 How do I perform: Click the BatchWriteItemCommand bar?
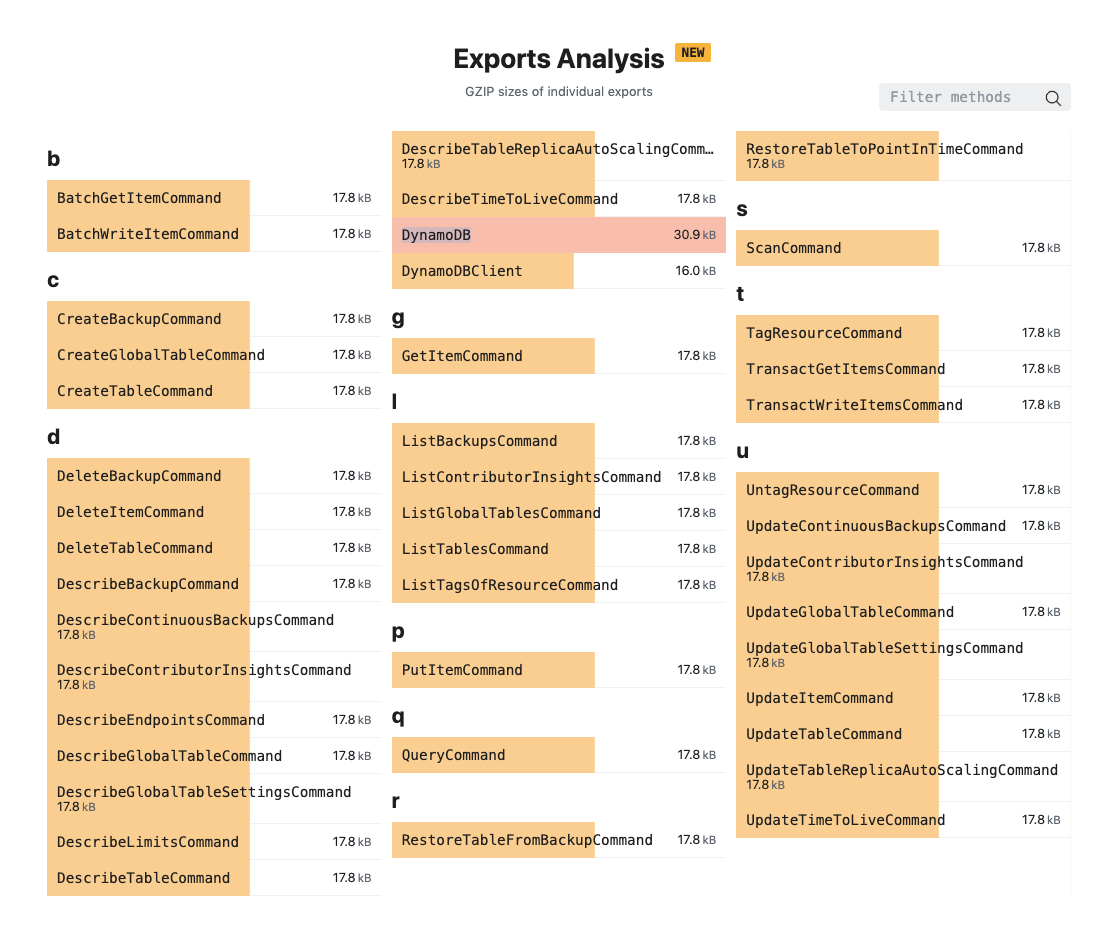point(147,233)
